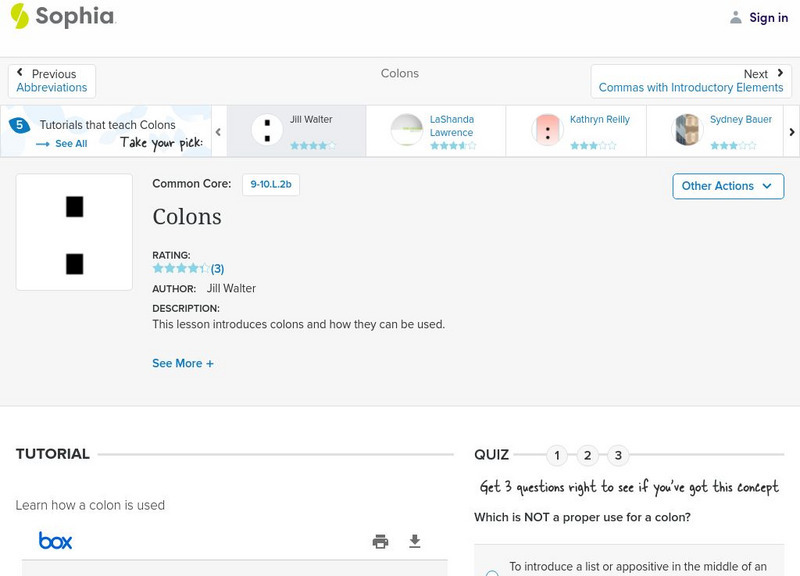Viewport: 800px width, 576px height.
Task: Click the print icon in tutorial viewer
Action: (380, 542)
